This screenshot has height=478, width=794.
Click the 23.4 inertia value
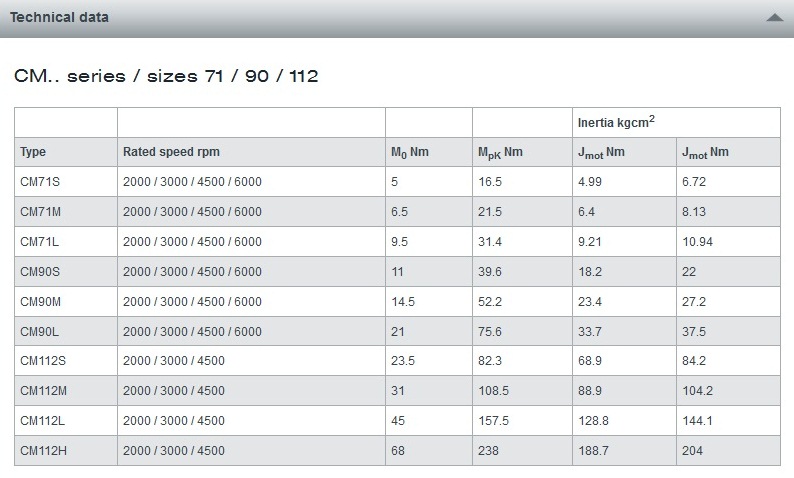pyautogui.click(x=590, y=302)
